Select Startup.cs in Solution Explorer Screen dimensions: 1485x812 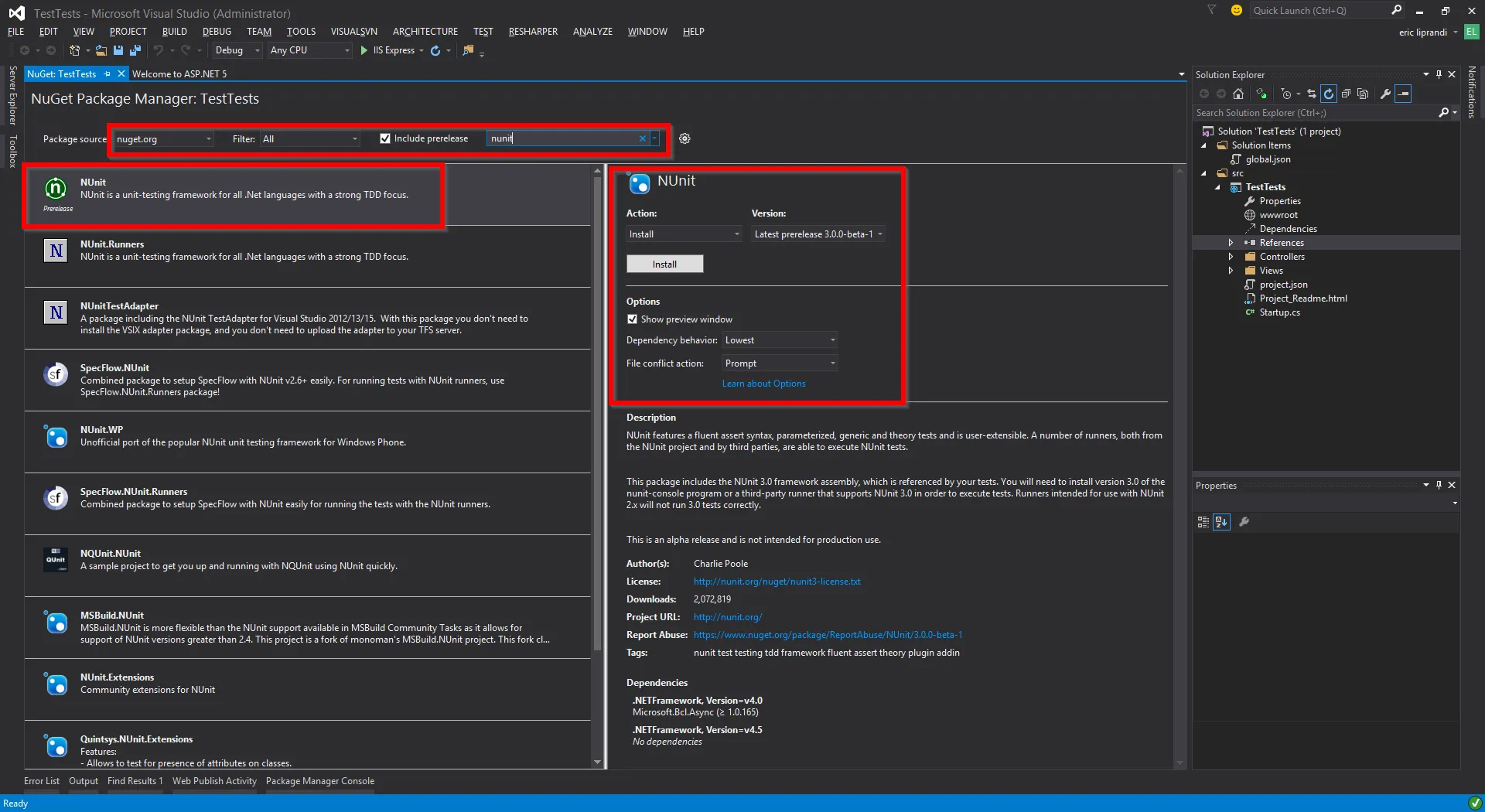[1279, 312]
